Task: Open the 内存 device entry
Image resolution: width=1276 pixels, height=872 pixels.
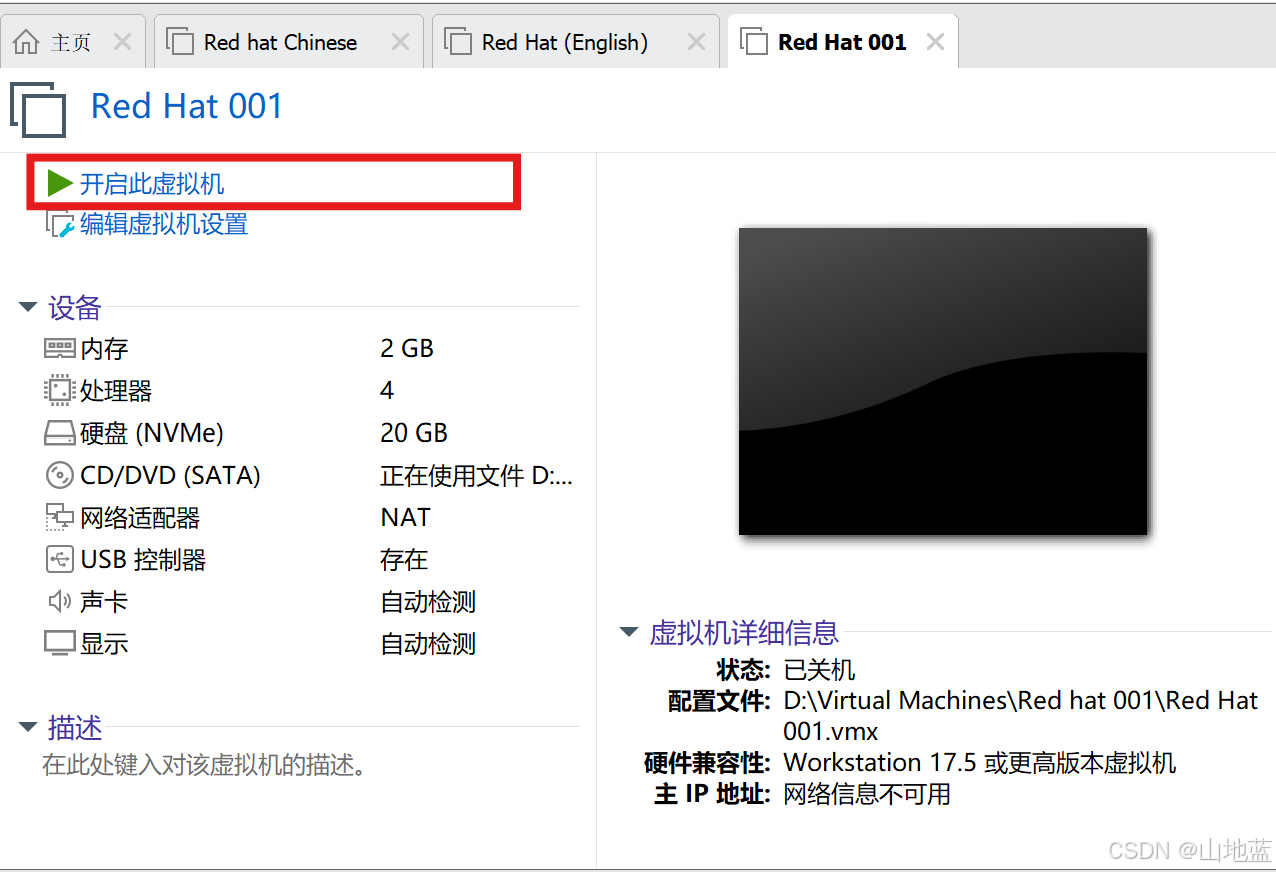Action: [104, 349]
